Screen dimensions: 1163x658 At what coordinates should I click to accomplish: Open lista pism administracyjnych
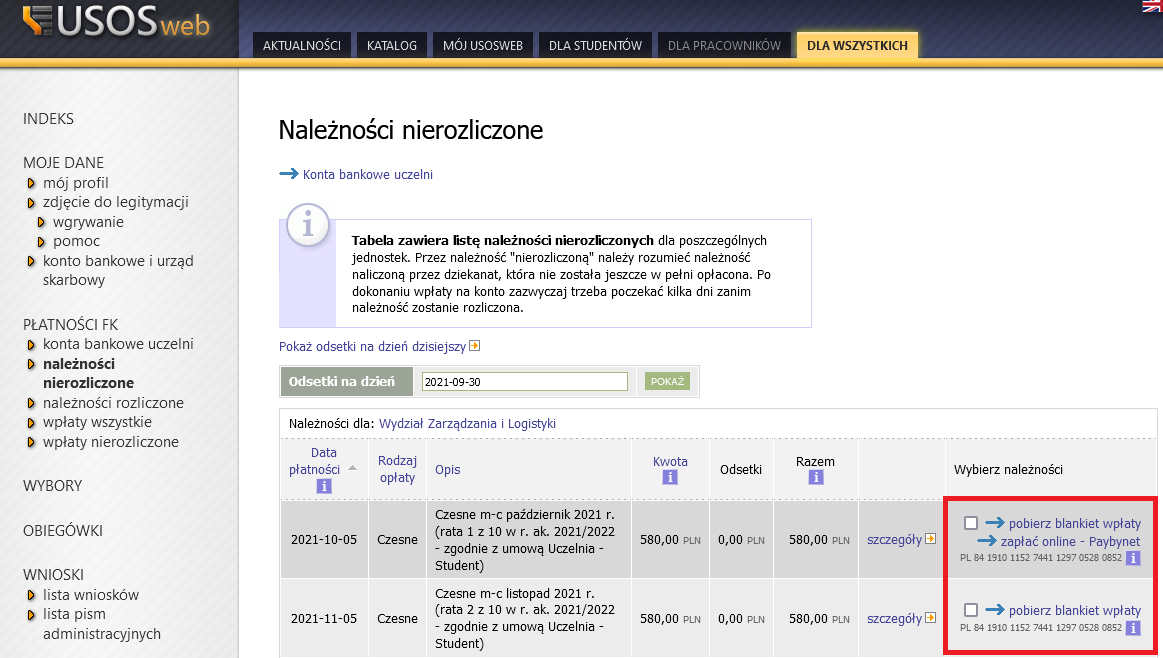tap(102, 624)
